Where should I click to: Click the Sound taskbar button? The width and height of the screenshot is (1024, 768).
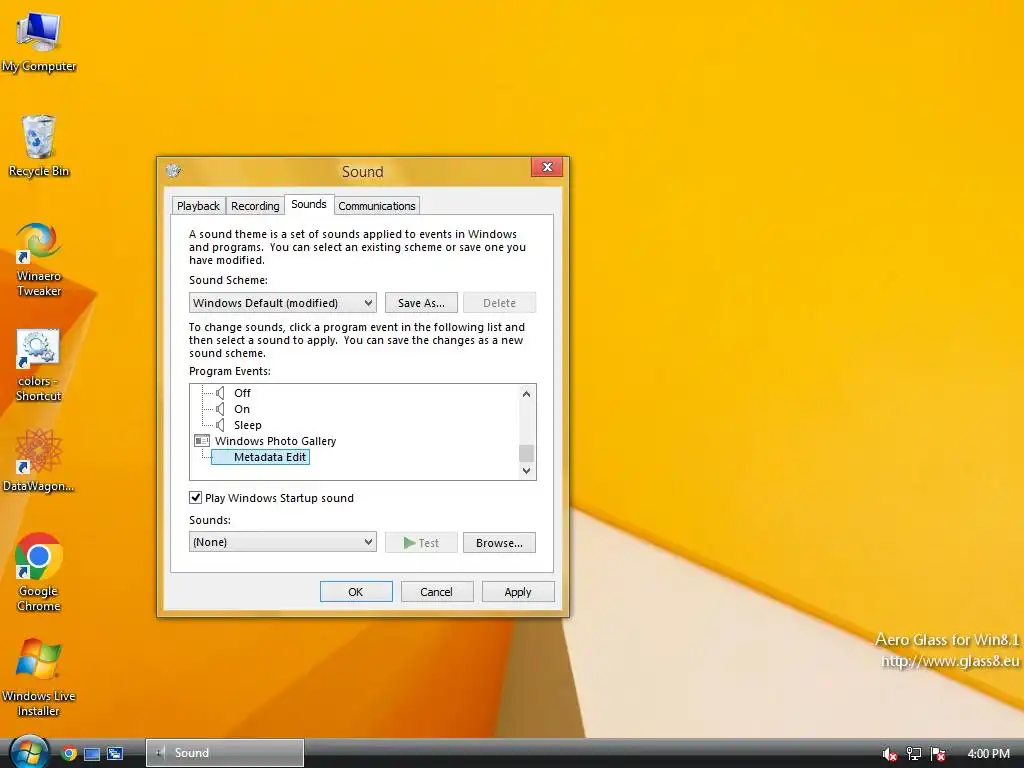225,753
